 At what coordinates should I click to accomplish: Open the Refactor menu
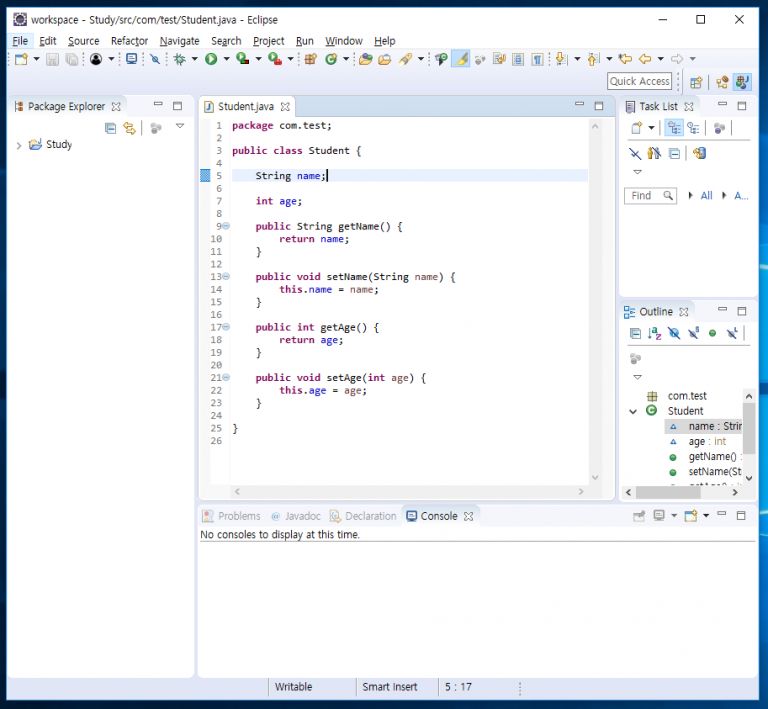pos(129,41)
